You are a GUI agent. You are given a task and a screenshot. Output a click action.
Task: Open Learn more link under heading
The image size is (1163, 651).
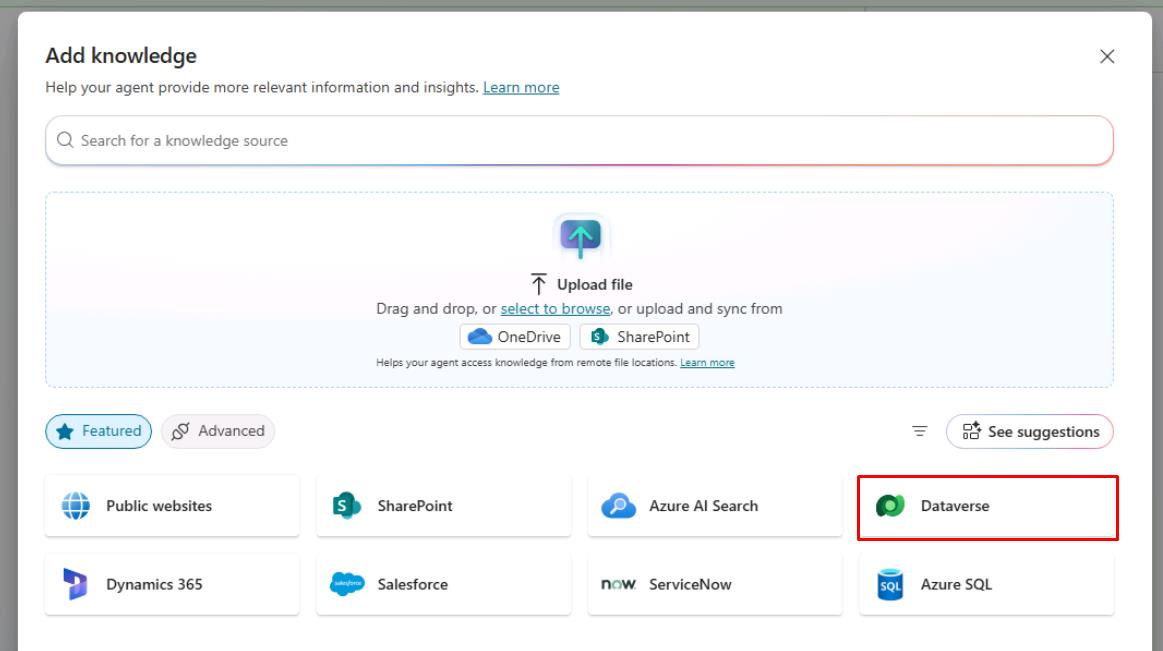(x=521, y=87)
